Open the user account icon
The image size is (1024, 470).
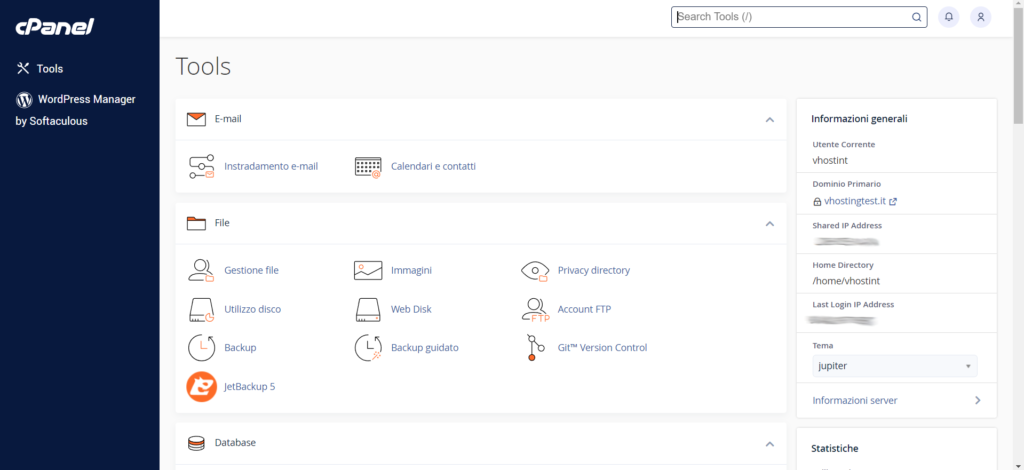(x=980, y=17)
